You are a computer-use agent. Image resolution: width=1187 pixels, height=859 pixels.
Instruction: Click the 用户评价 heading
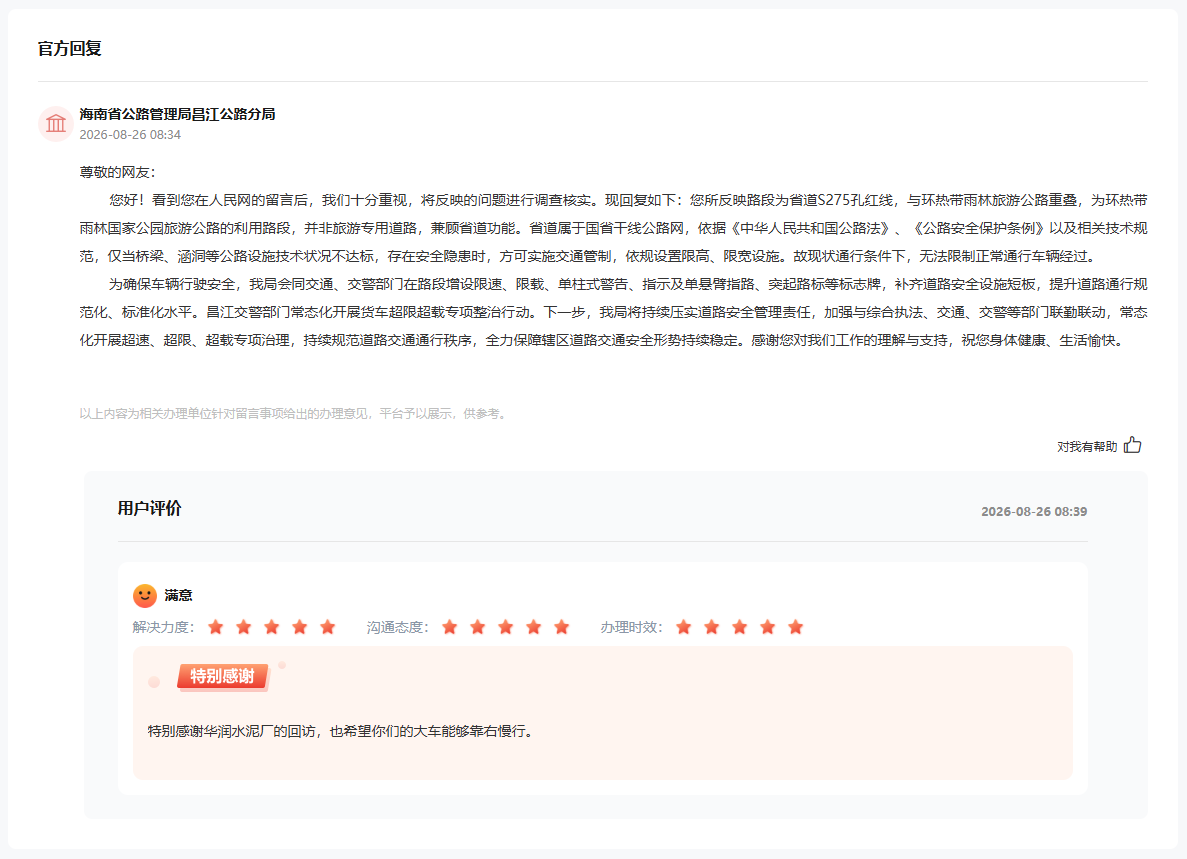pyautogui.click(x=150, y=509)
